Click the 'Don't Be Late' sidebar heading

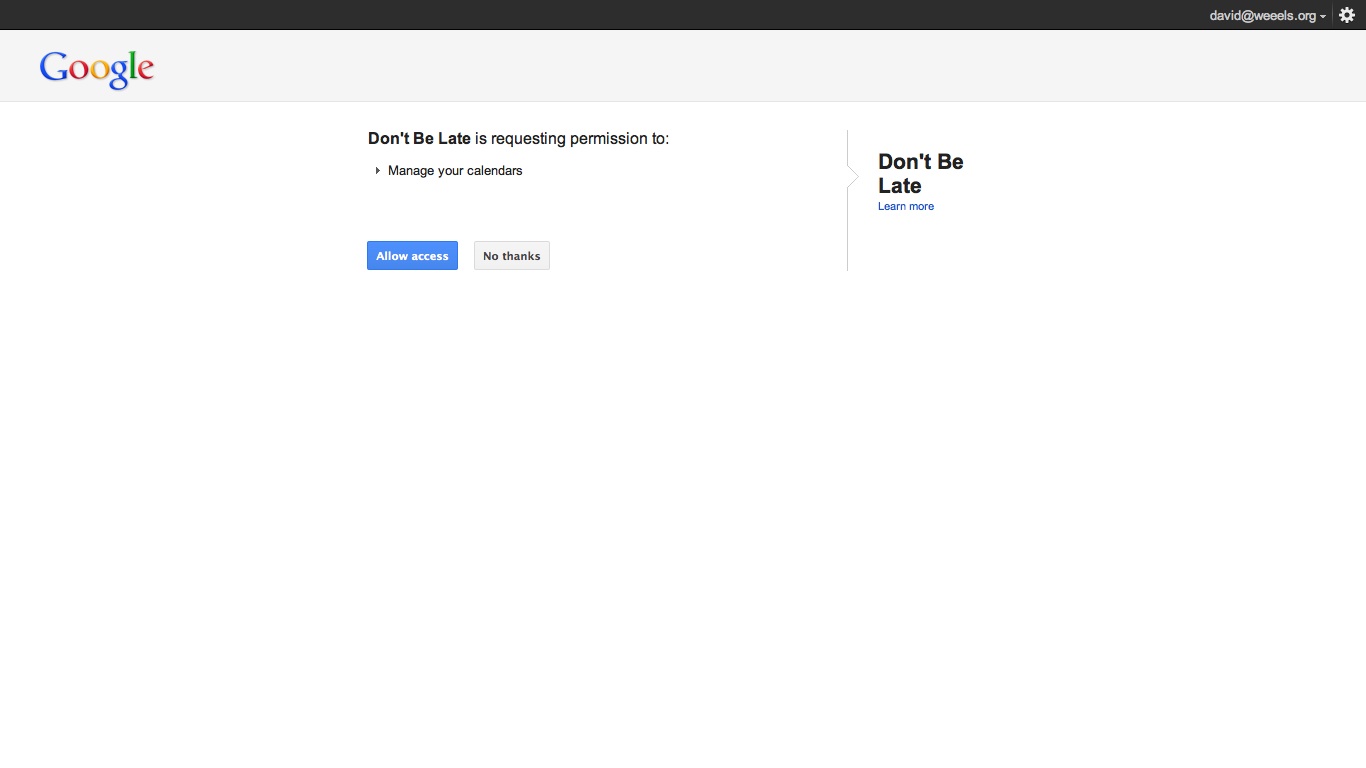921,174
